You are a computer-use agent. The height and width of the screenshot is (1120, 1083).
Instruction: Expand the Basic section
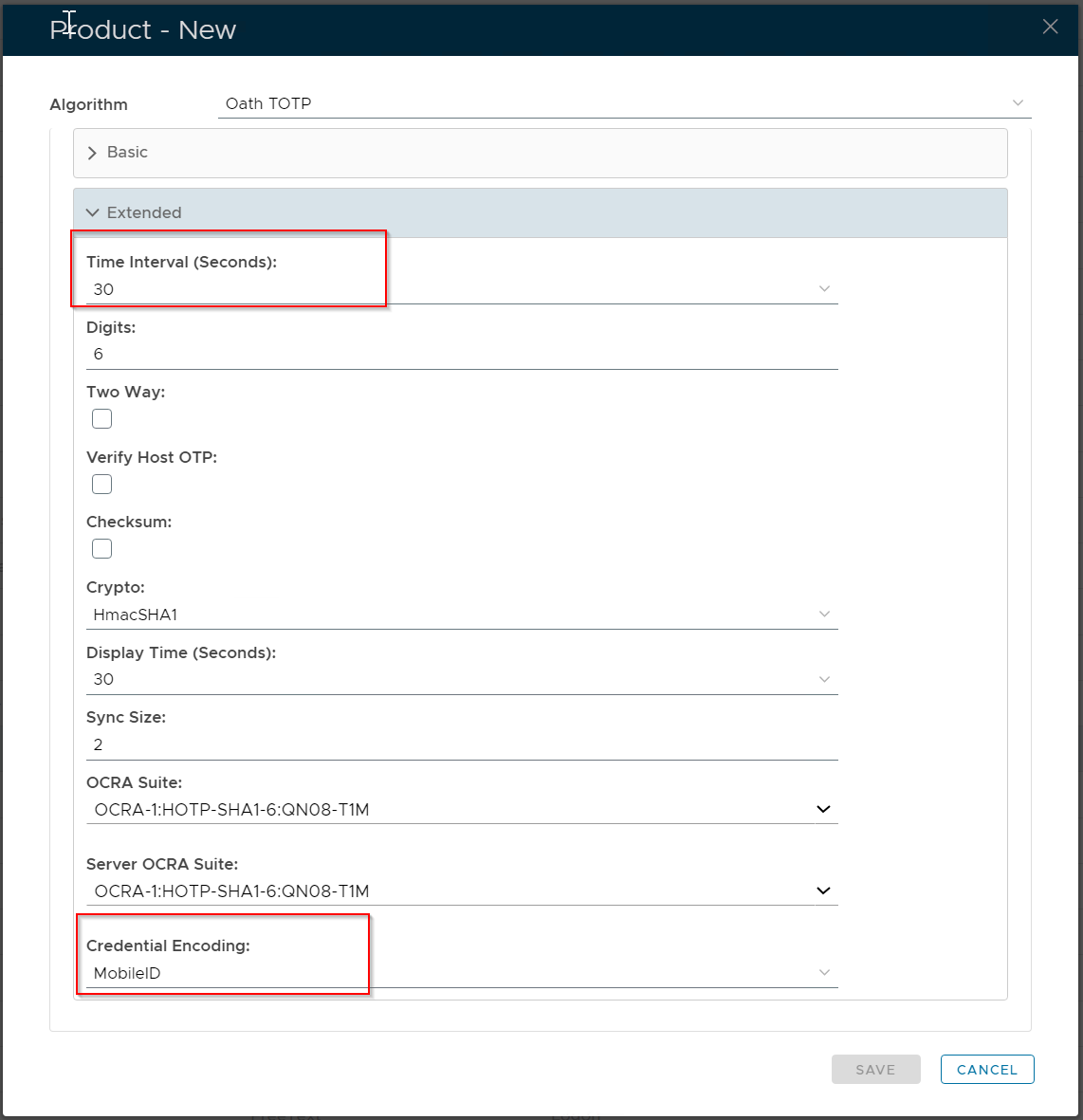click(x=92, y=153)
